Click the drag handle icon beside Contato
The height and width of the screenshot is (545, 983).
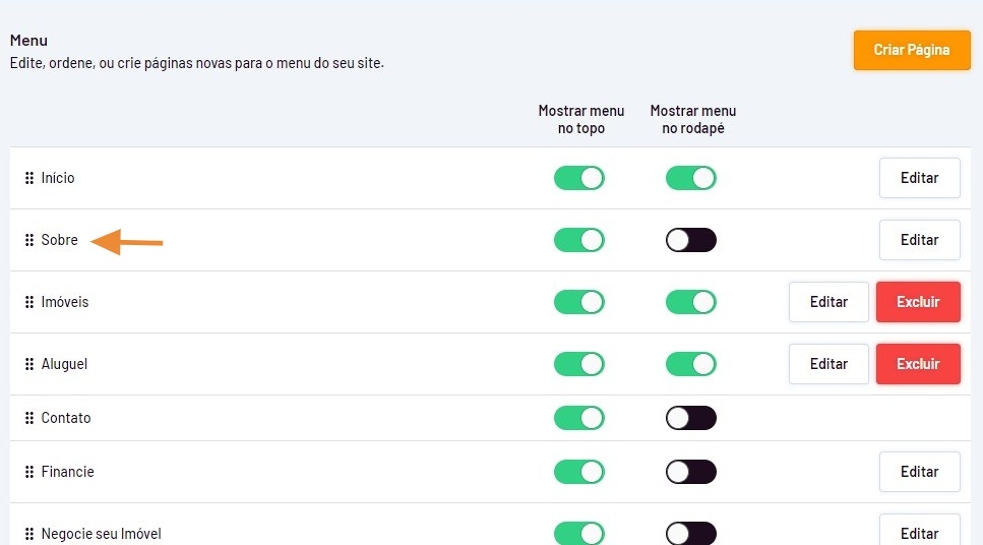point(29,418)
